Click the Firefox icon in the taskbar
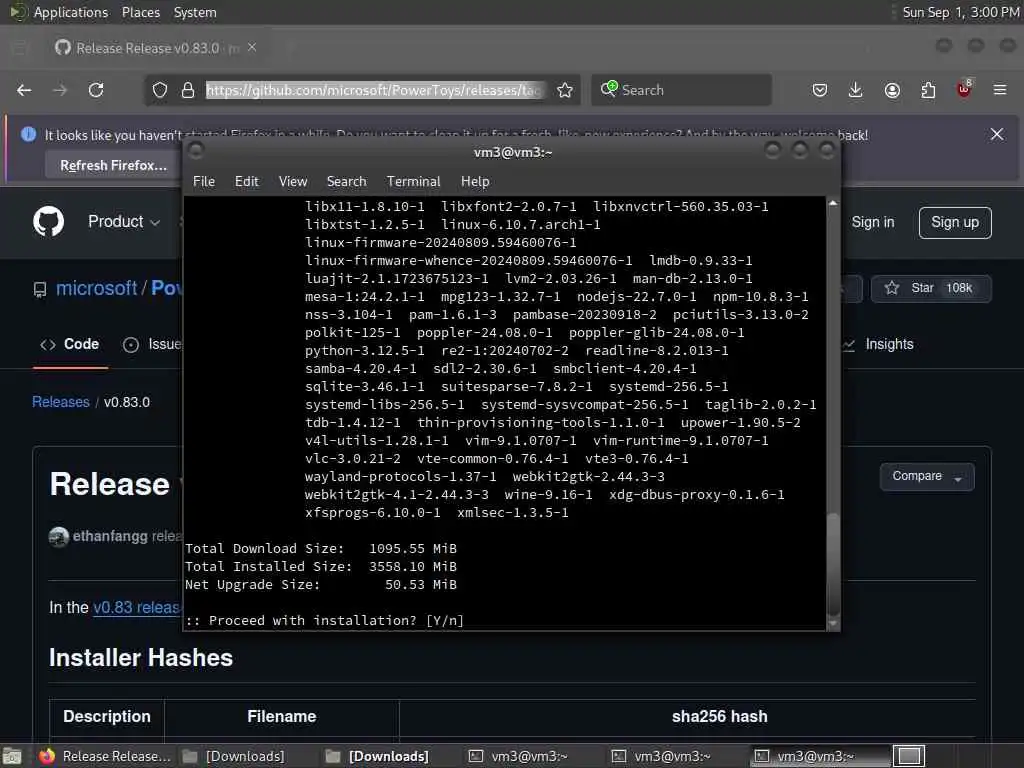The height and width of the screenshot is (768, 1024). (x=47, y=756)
